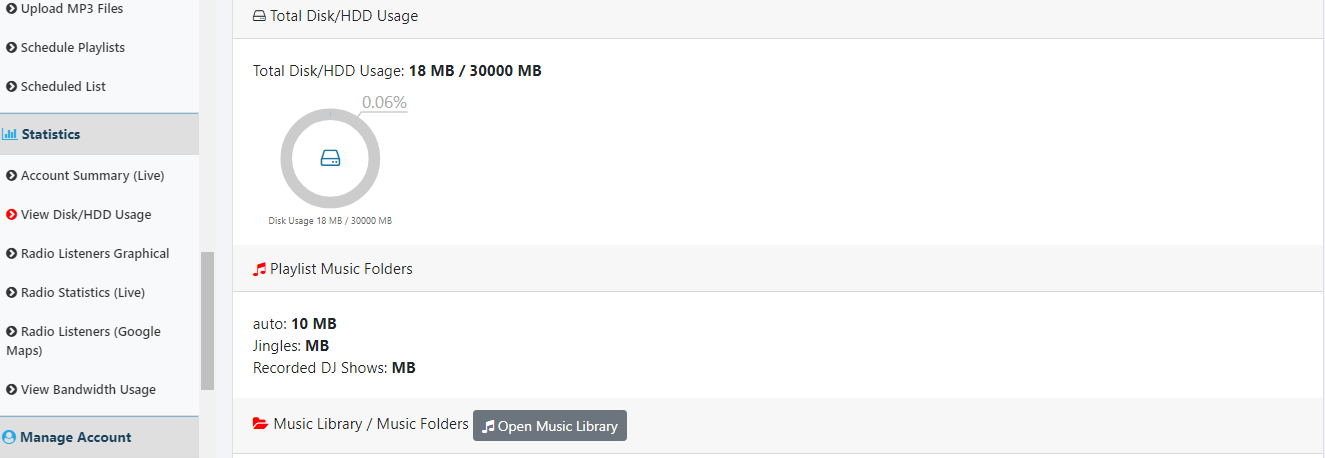Image resolution: width=1325 pixels, height=458 pixels.
Task: Click arrow icon beside Upload MP3 Files
Action: point(12,8)
